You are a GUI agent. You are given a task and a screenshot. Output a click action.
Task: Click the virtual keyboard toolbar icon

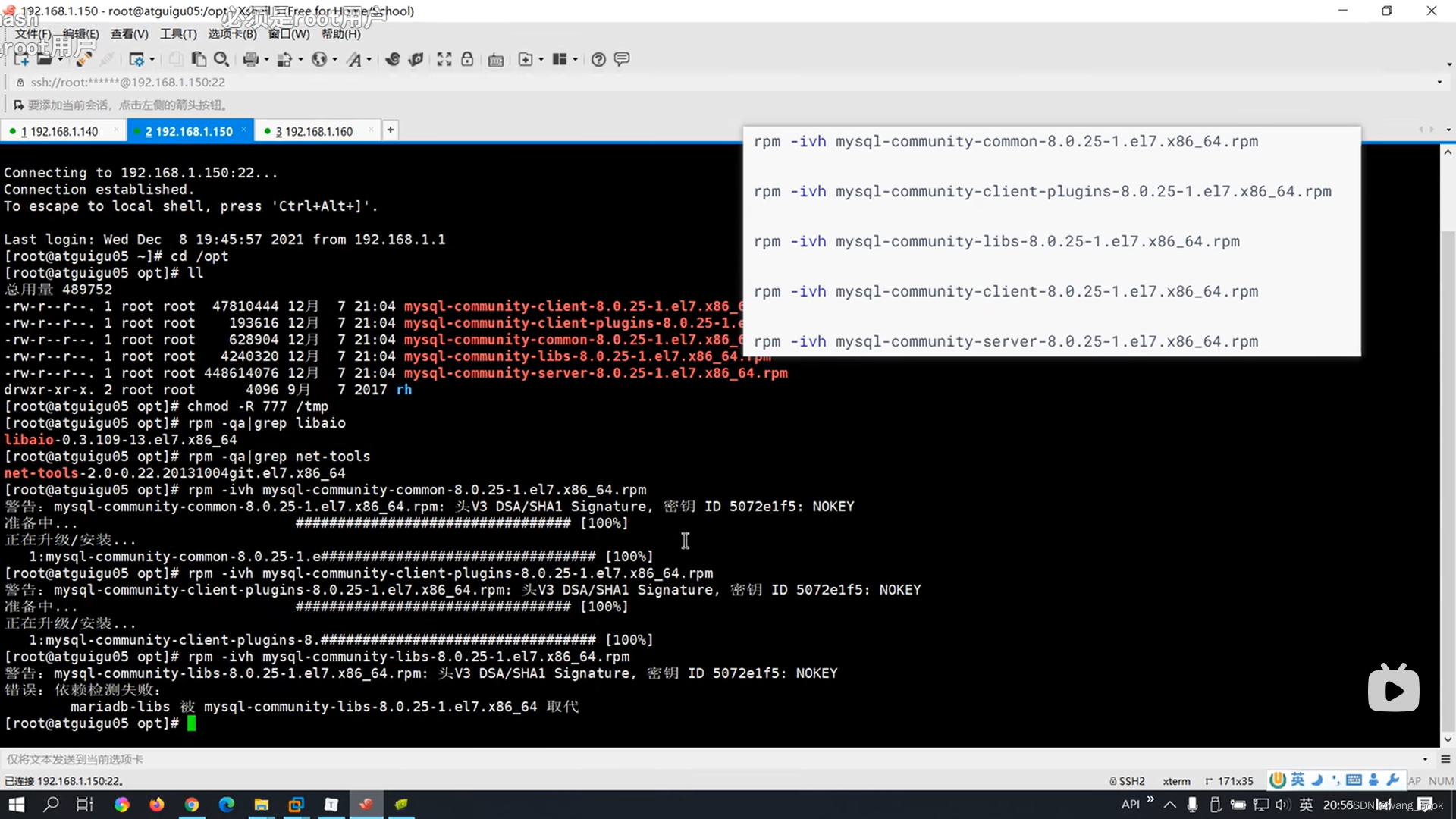point(496,60)
